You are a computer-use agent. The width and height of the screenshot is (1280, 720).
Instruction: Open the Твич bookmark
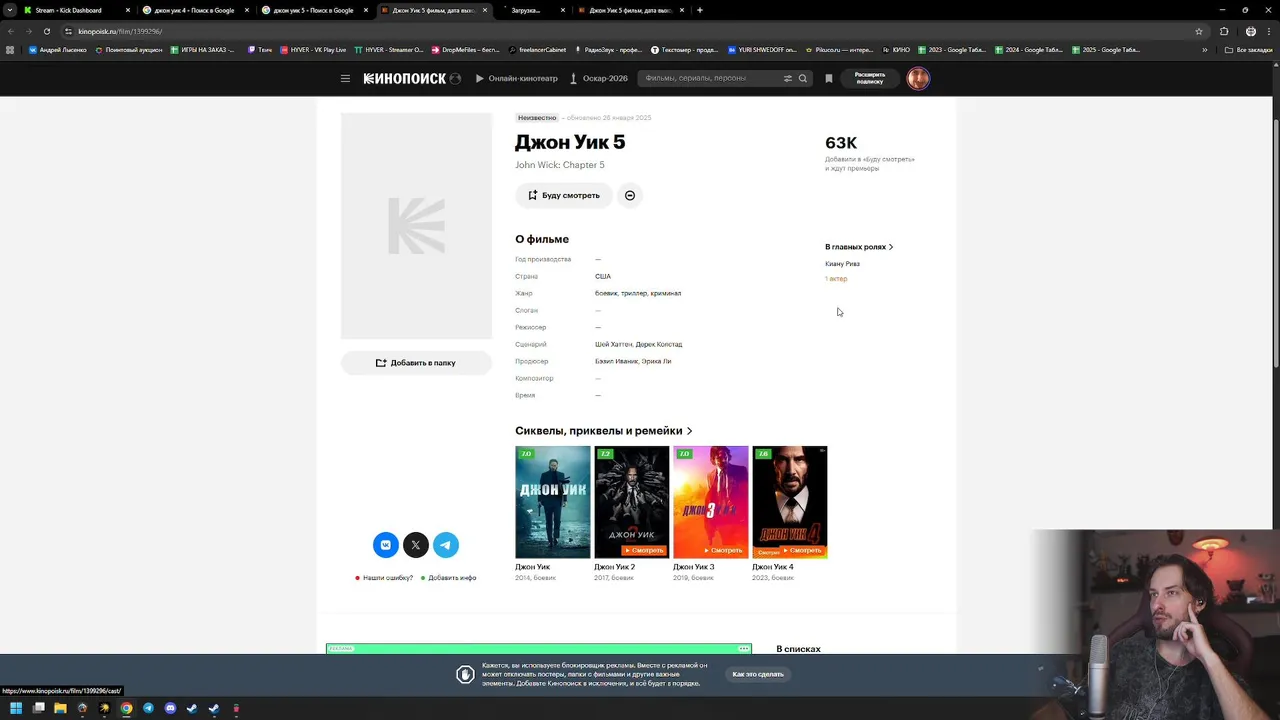click(x=260, y=50)
